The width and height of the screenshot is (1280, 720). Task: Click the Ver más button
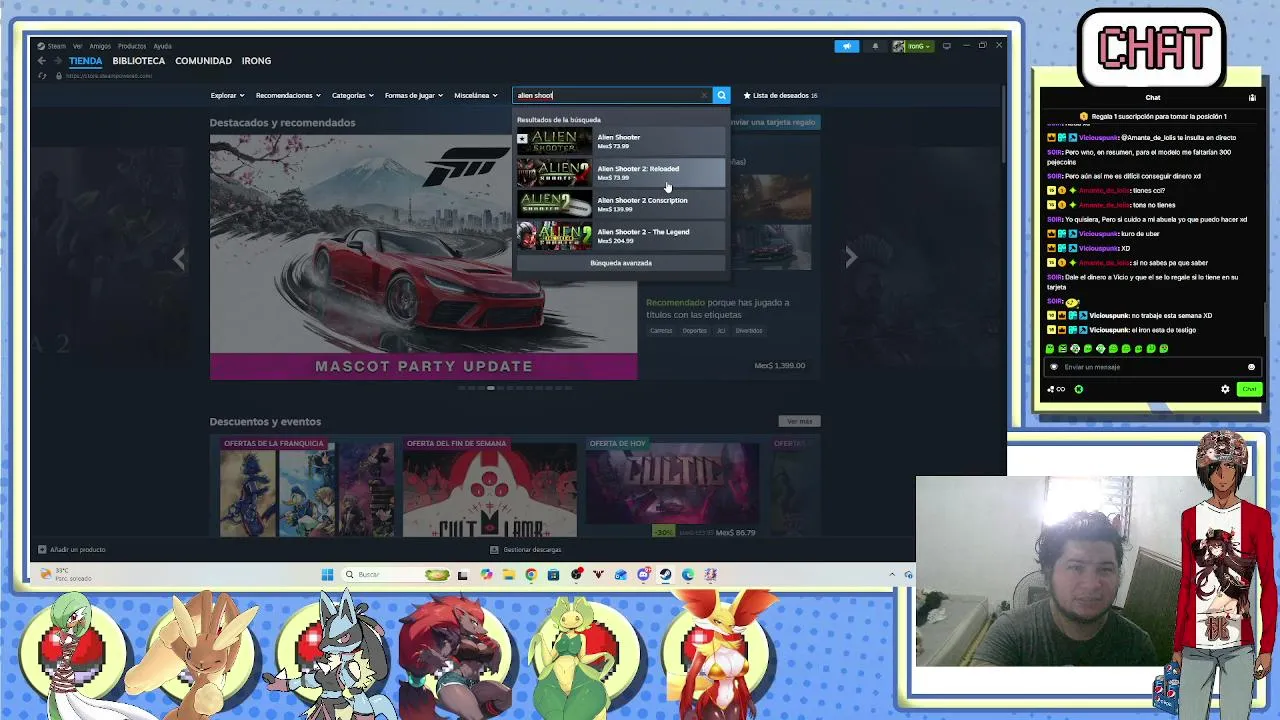(x=799, y=421)
